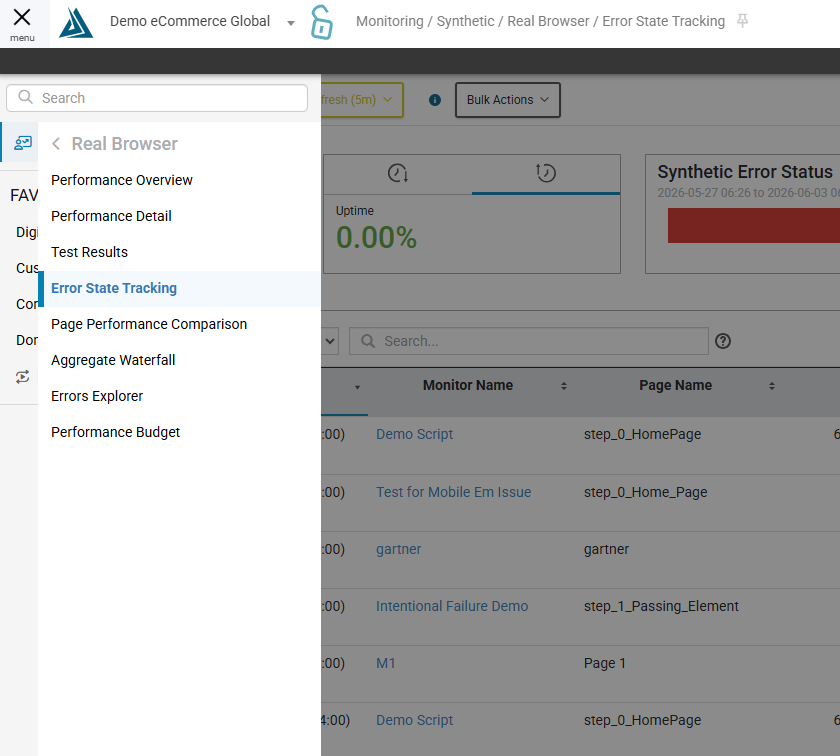This screenshot has width=840, height=756.
Task: Click the blue info icon near Bulk Actions
Action: pos(435,100)
